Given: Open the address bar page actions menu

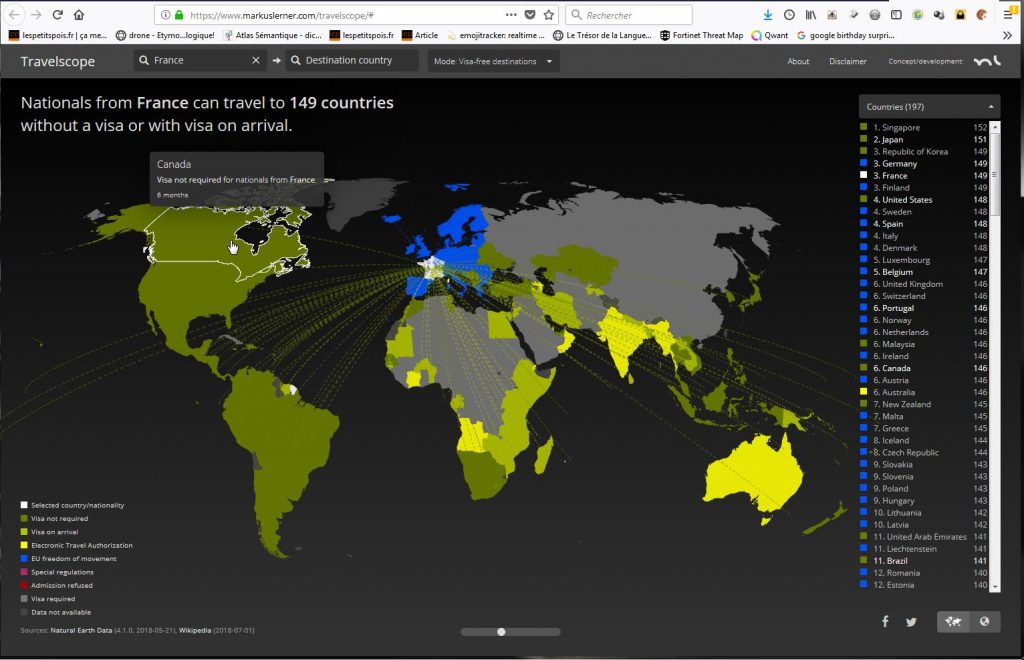Looking at the screenshot, I should click(512, 15).
